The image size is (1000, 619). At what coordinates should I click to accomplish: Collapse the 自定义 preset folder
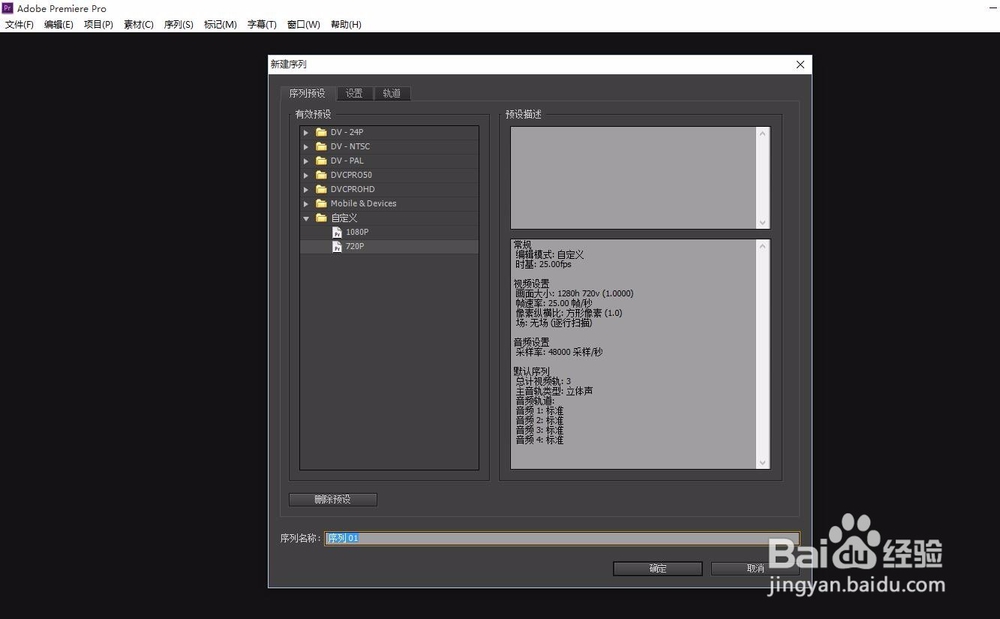[x=306, y=218]
